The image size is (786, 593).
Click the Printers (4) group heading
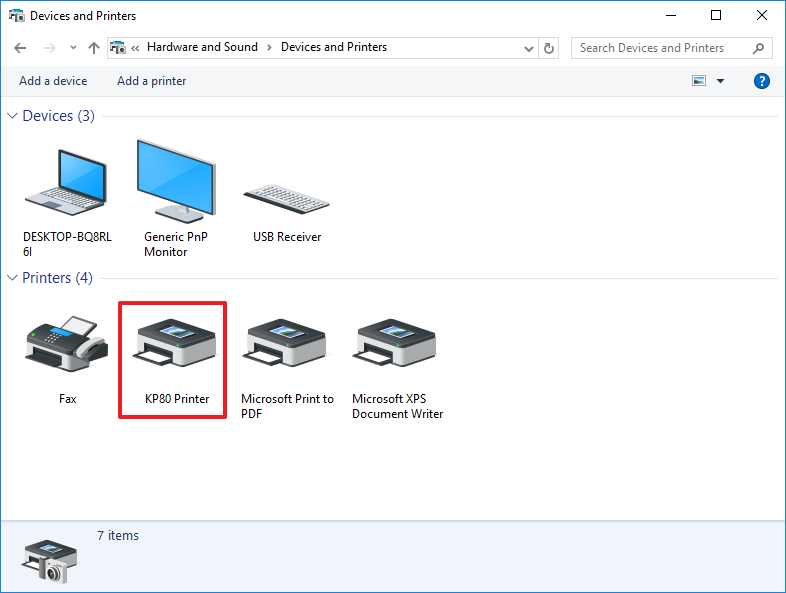click(57, 278)
